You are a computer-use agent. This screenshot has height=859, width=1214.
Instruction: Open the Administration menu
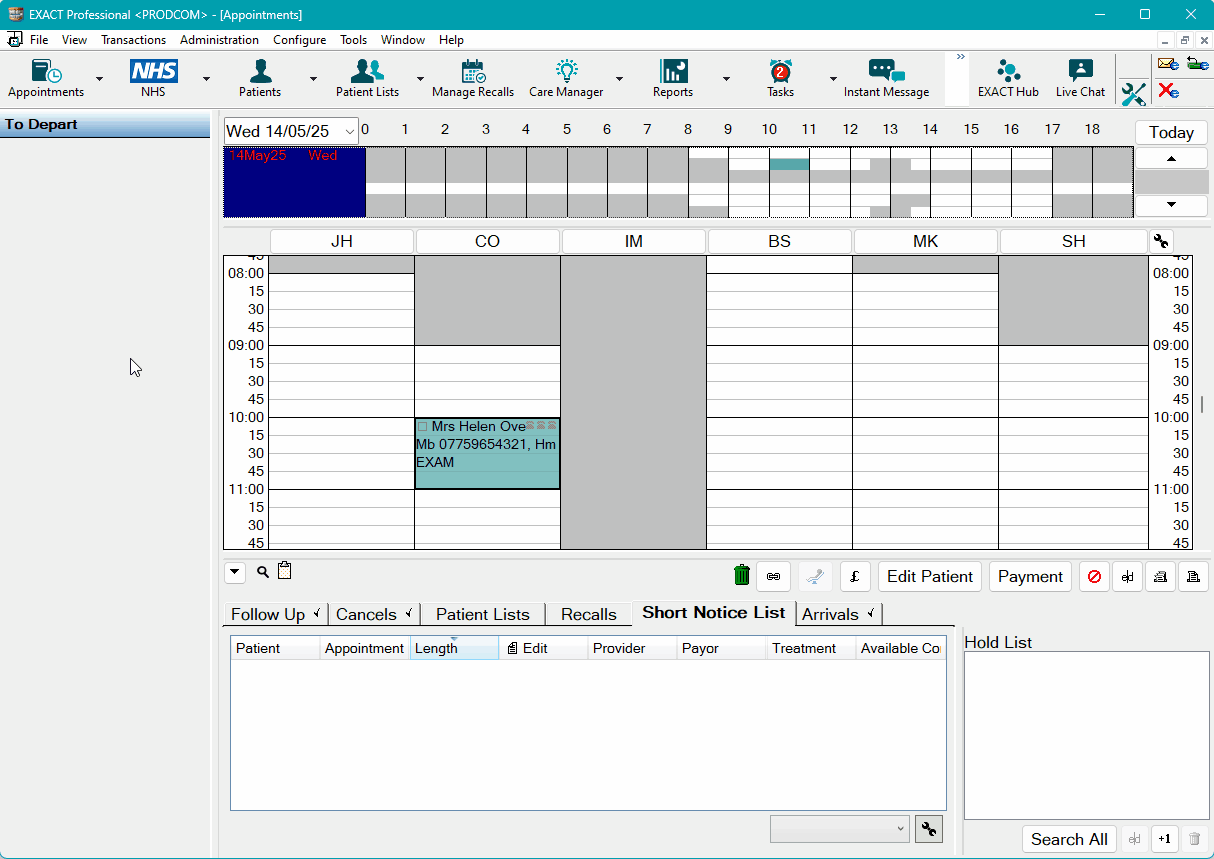[x=219, y=40]
